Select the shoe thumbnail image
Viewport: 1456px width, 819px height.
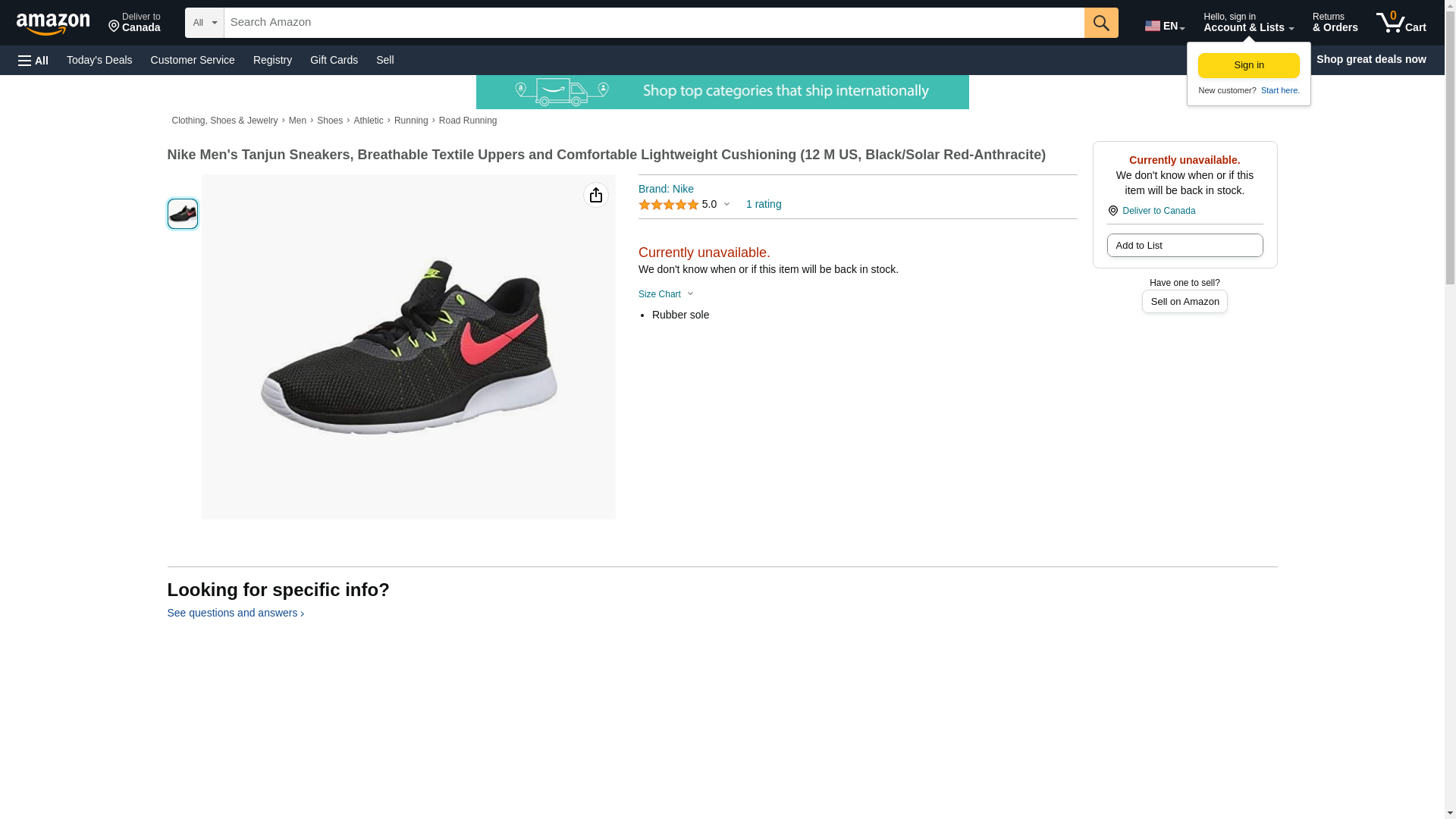point(183,214)
